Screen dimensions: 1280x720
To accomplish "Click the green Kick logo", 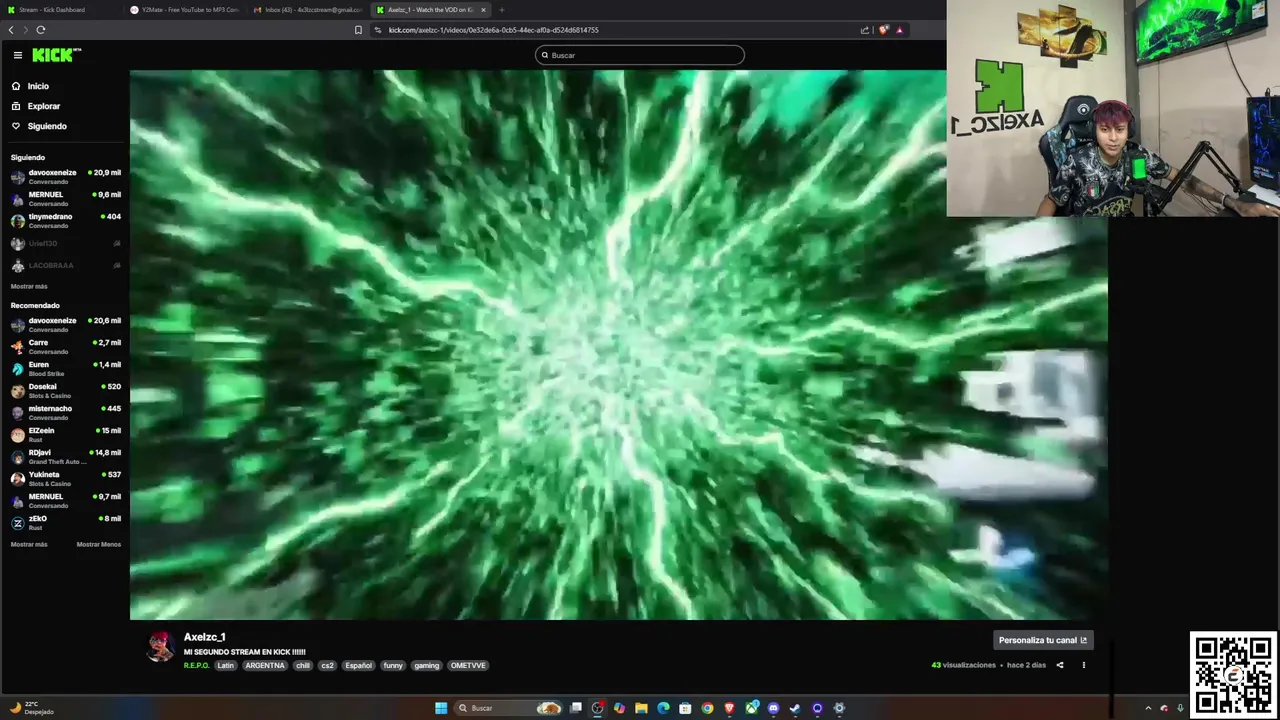I will 55,55.
